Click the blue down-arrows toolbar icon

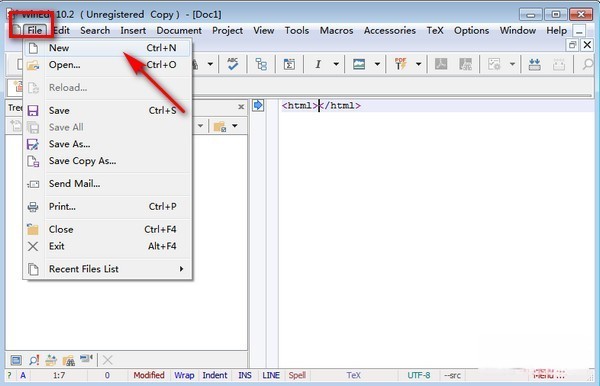pos(534,64)
